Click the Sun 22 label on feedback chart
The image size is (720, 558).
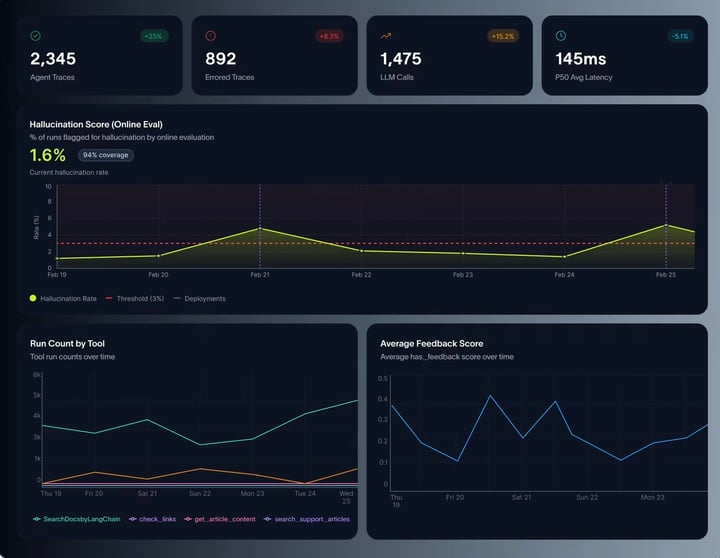(x=587, y=497)
